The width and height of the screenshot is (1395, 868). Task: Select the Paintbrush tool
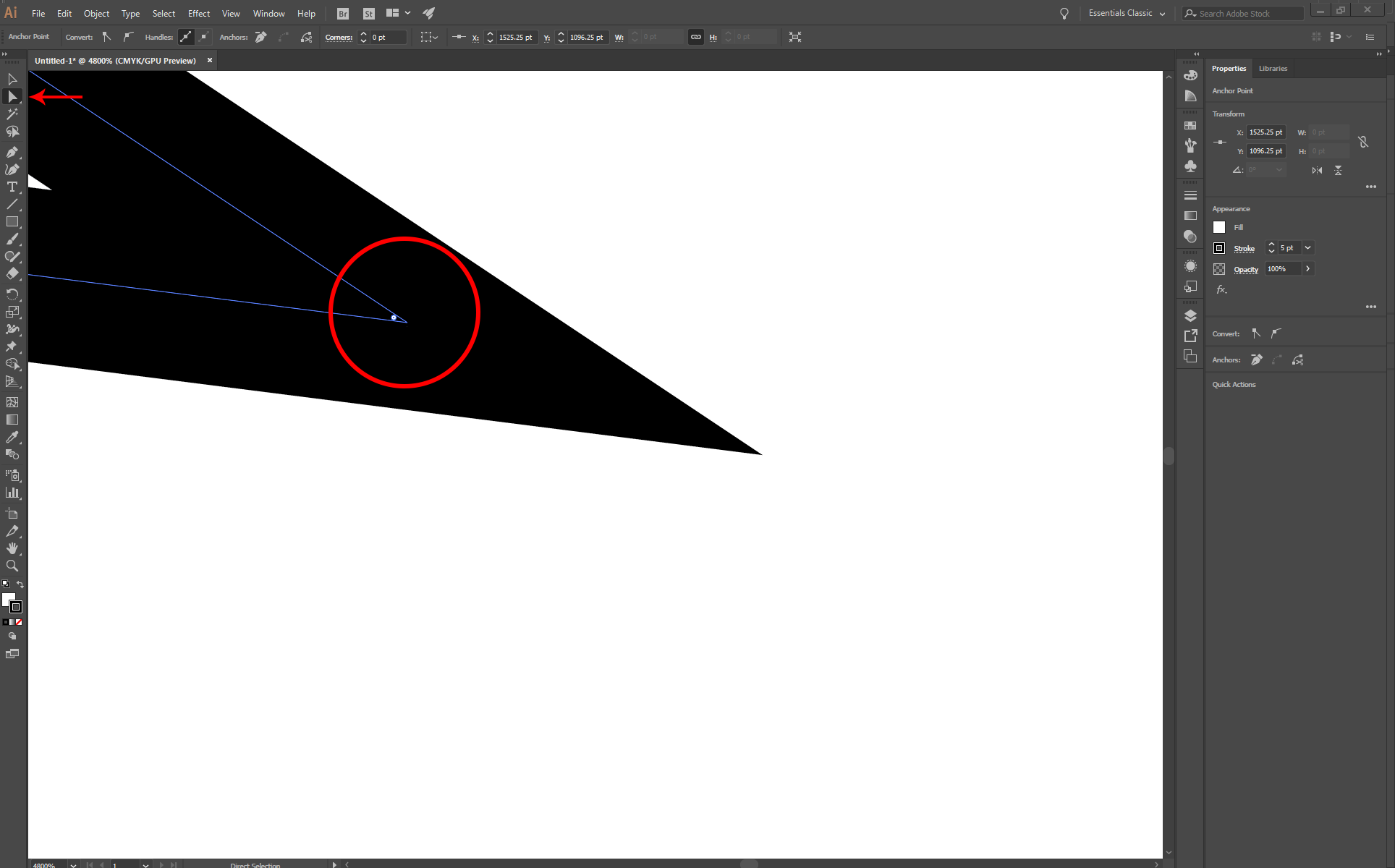[x=12, y=239]
